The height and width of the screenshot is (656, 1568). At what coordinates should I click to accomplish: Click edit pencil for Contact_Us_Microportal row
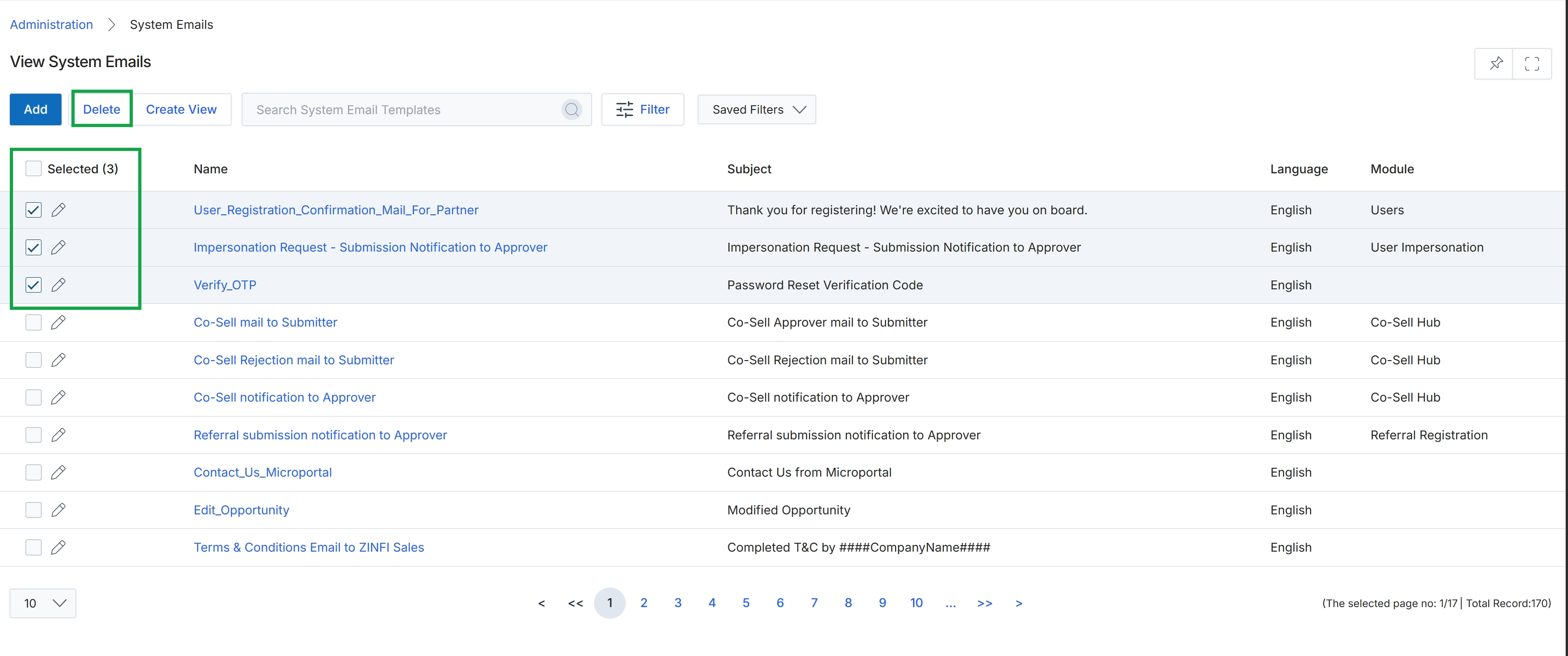coord(58,472)
